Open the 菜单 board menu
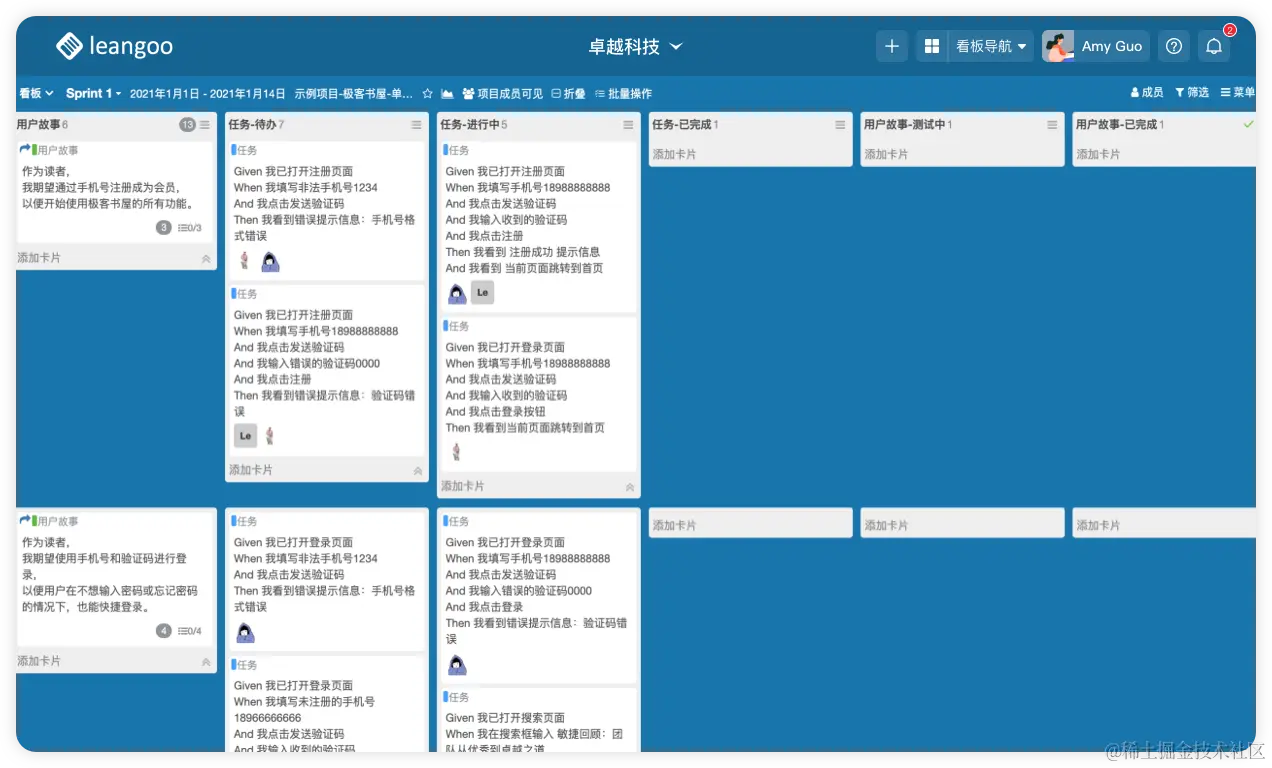 (x=1238, y=92)
